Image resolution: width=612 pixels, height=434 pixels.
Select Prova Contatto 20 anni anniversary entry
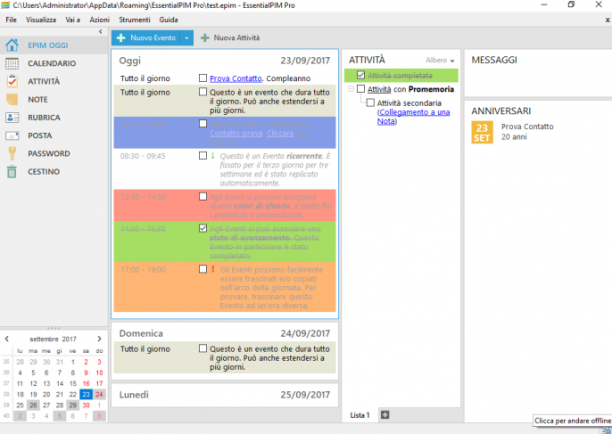click(527, 132)
